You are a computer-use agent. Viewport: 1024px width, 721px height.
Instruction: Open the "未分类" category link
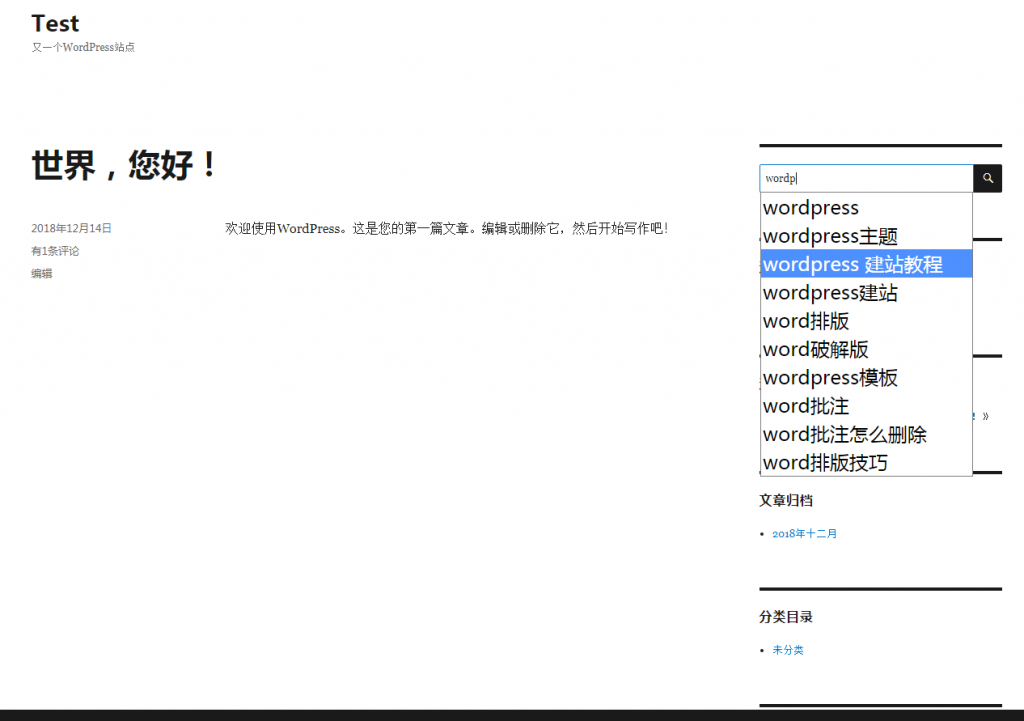pyautogui.click(x=787, y=649)
